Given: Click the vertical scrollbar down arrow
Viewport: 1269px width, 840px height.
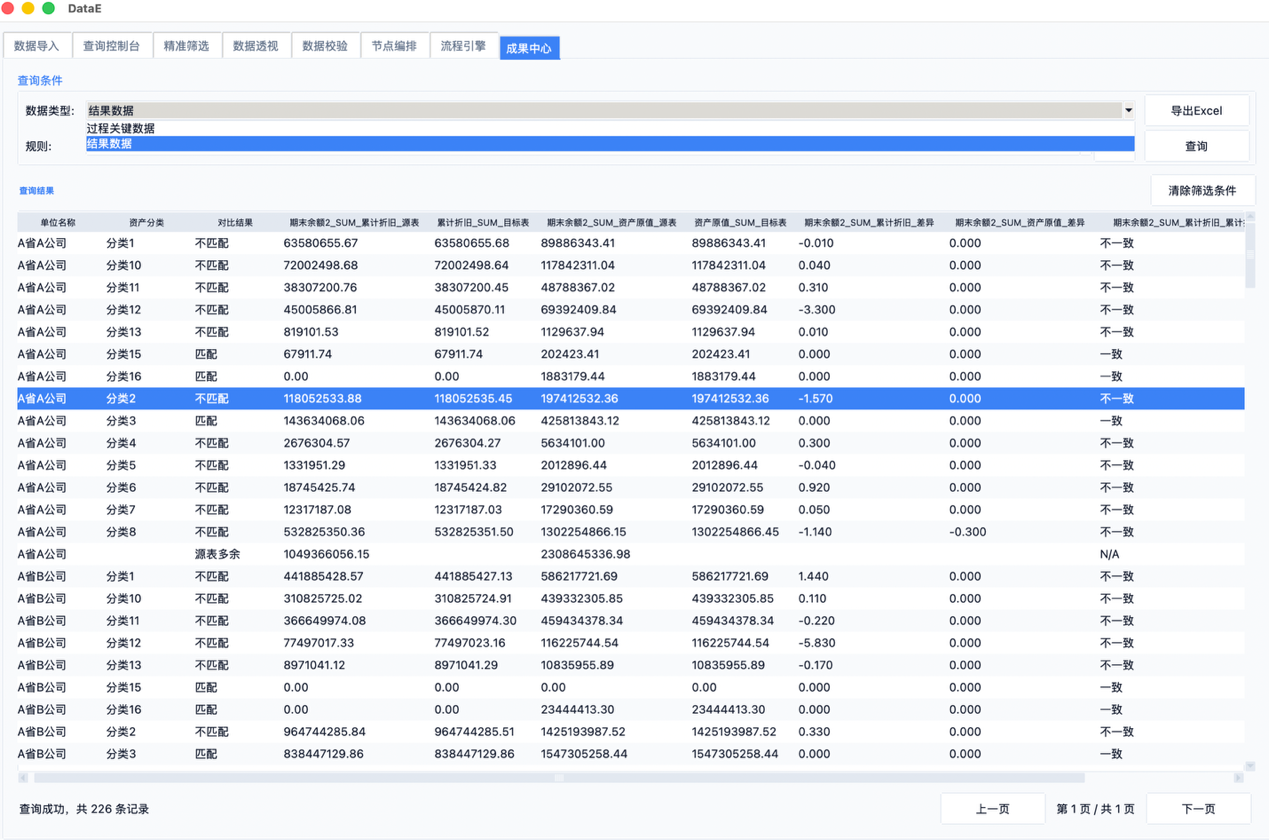Looking at the screenshot, I should (x=1250, y=766).
